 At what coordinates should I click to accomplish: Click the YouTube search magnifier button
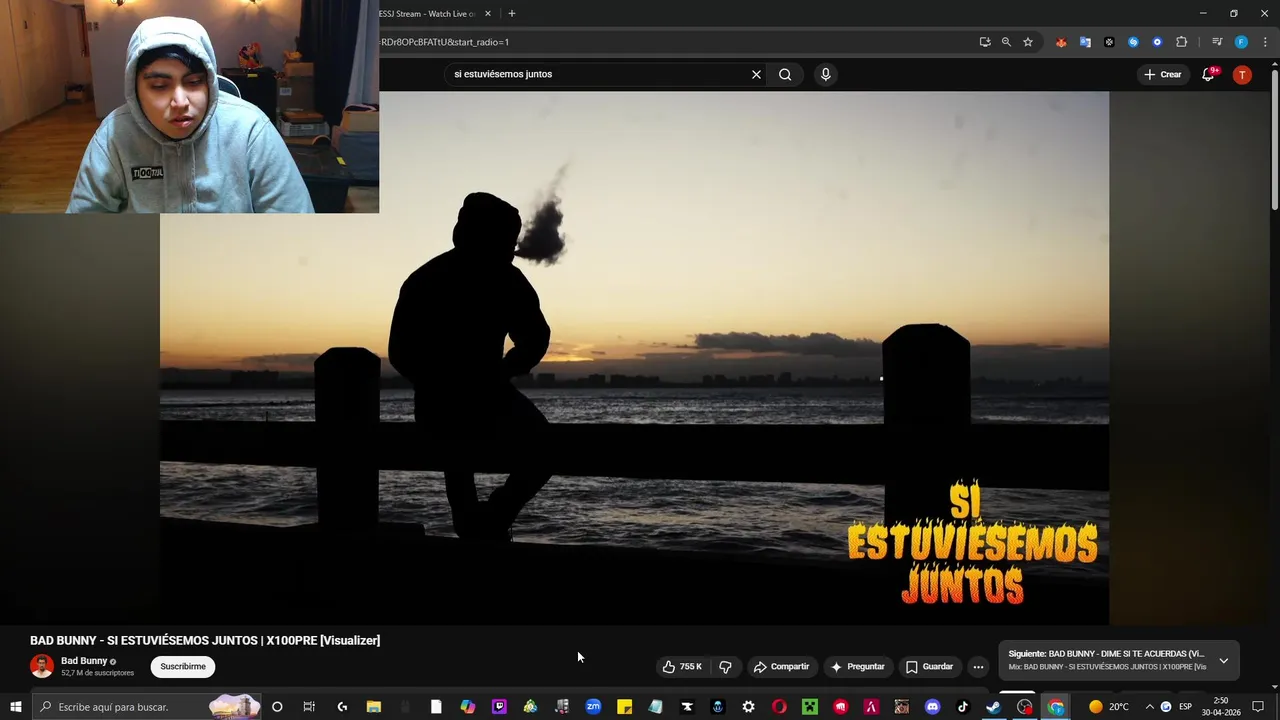click(x=785, y=74)
